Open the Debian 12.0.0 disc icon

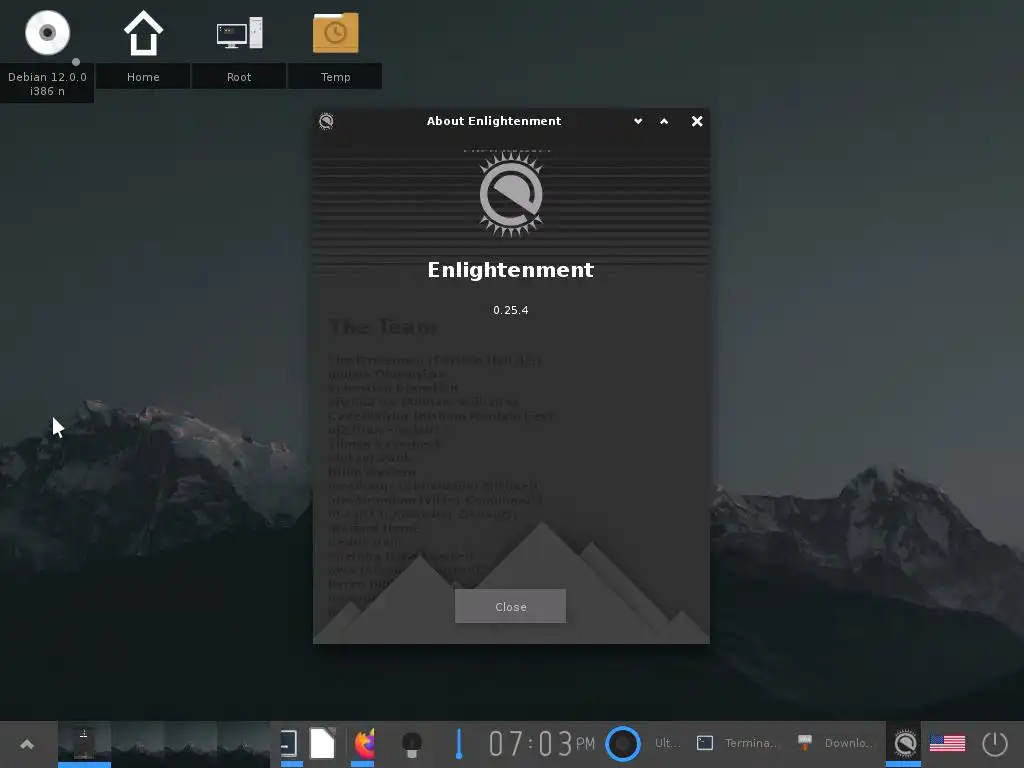pos(47,33)
